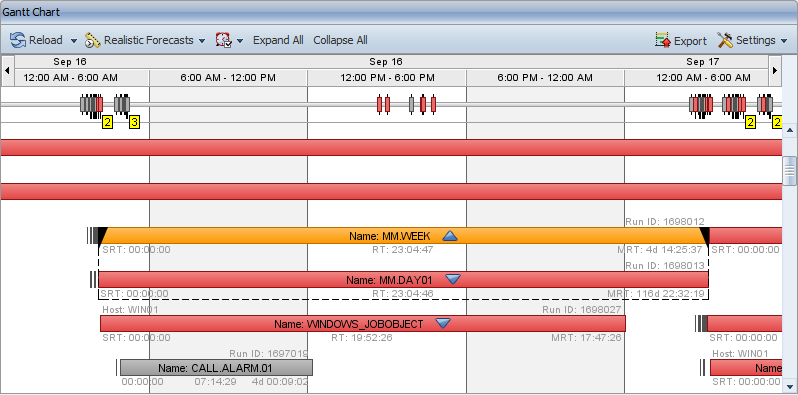798x395 pixels.
Task: Click the clock calendar icon in the toolbar
Action: [x=223, y=40]
